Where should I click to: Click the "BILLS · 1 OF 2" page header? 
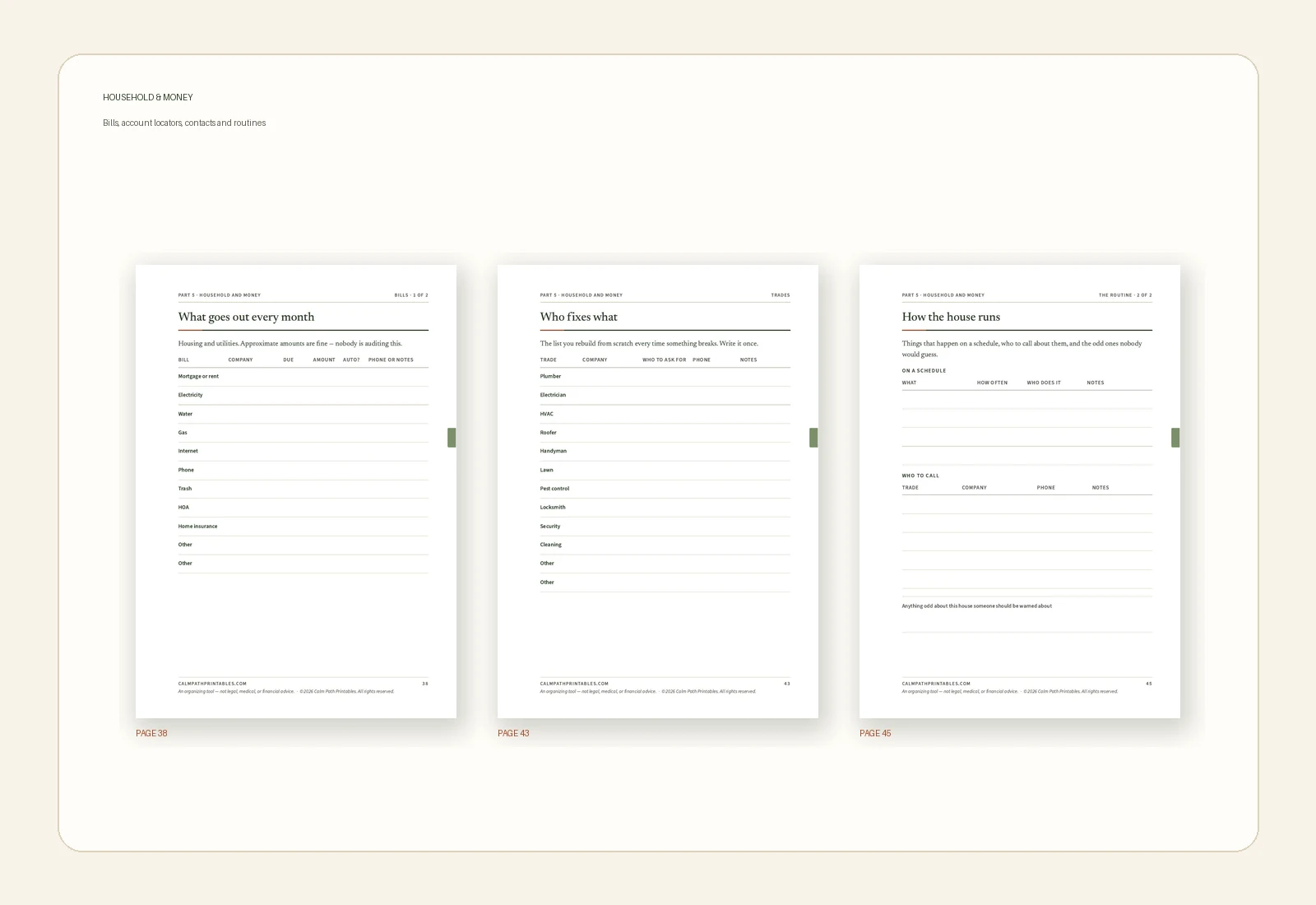pyautogui.click(x=411, y=295)
